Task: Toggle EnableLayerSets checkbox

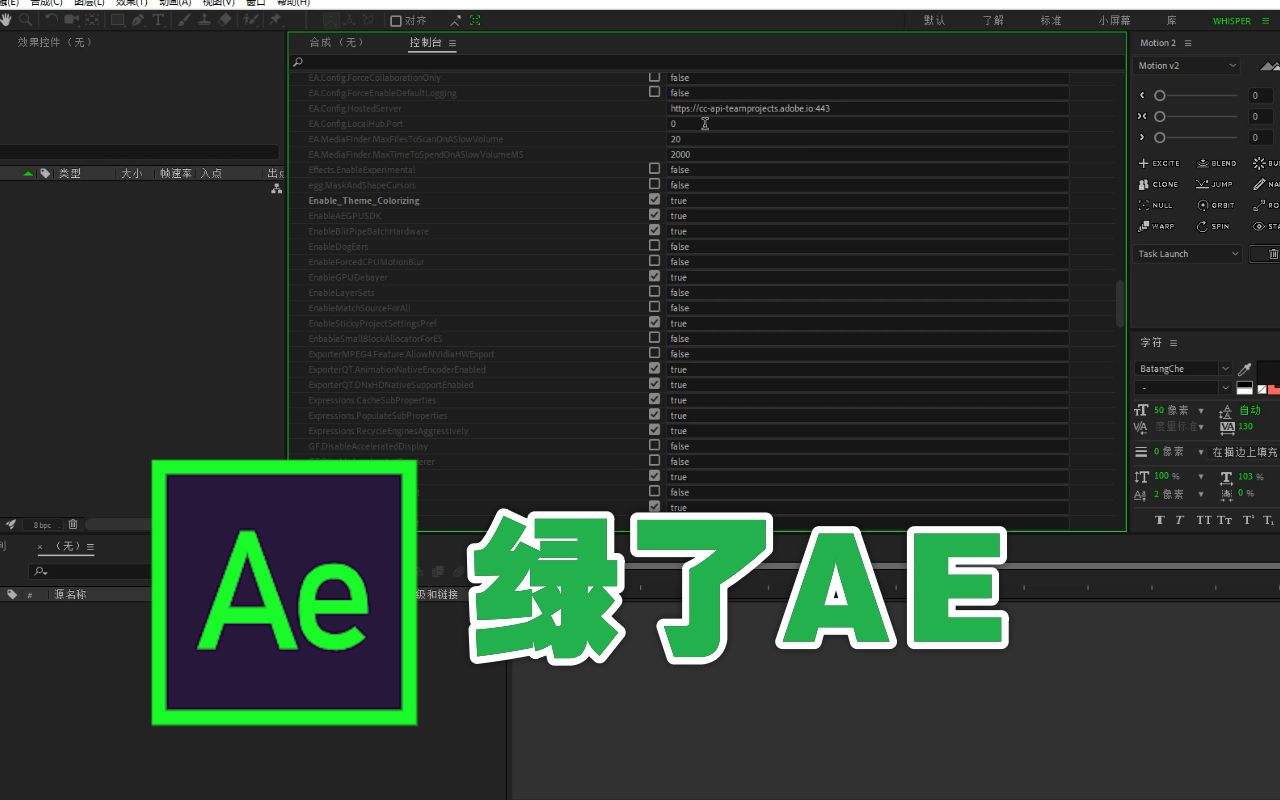Action: 654,292
